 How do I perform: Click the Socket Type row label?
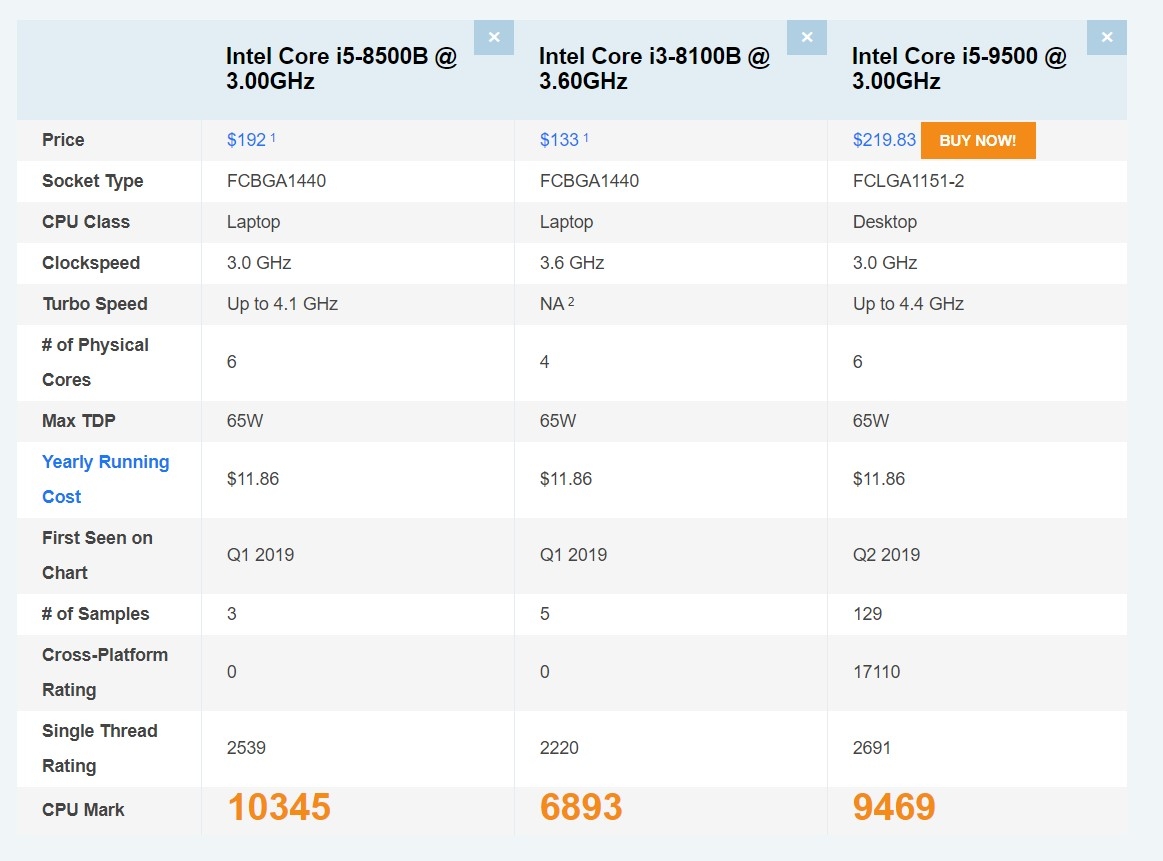click(92, 181)
